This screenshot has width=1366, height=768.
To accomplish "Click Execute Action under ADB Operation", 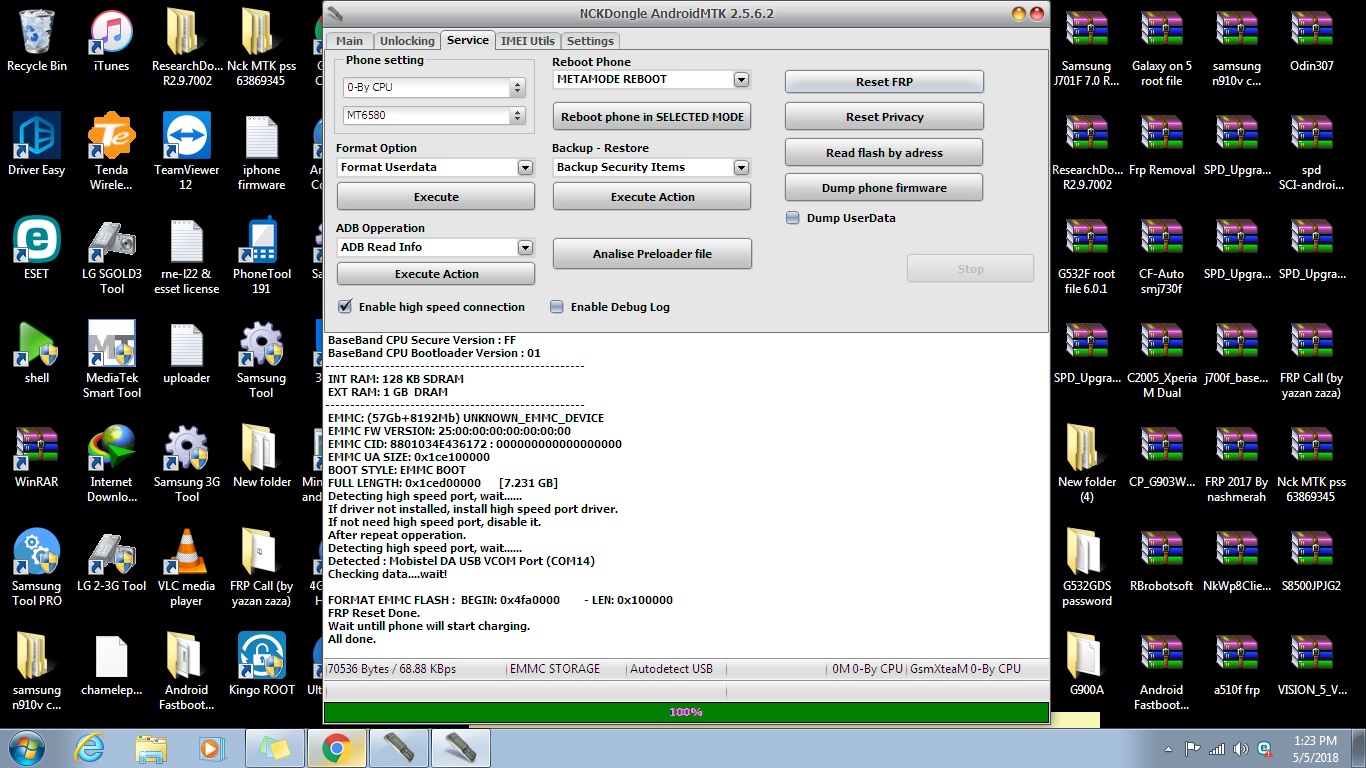I will pyautogui.click(x=436, y=274).
